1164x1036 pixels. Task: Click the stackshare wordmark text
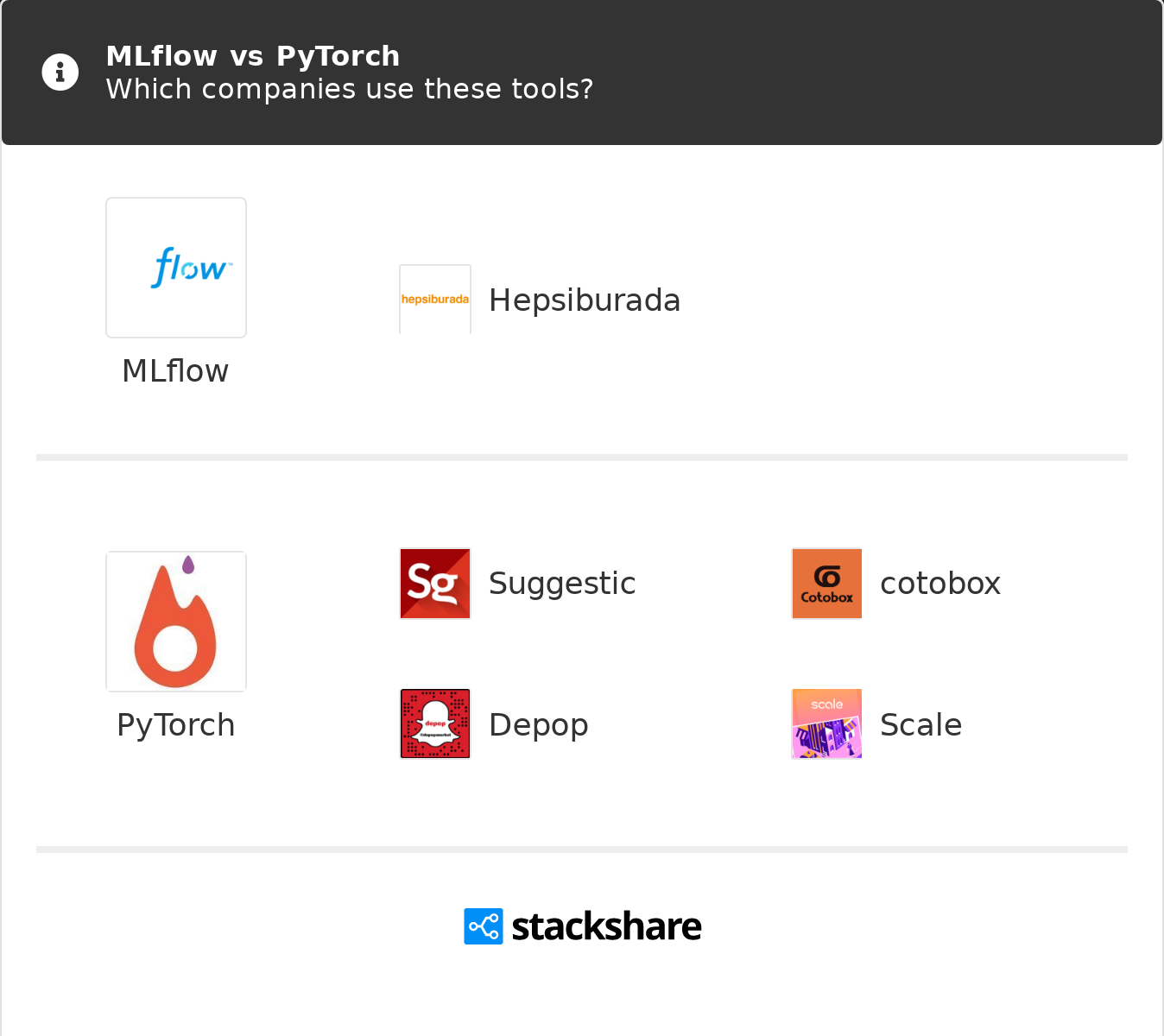click(606, 926)
